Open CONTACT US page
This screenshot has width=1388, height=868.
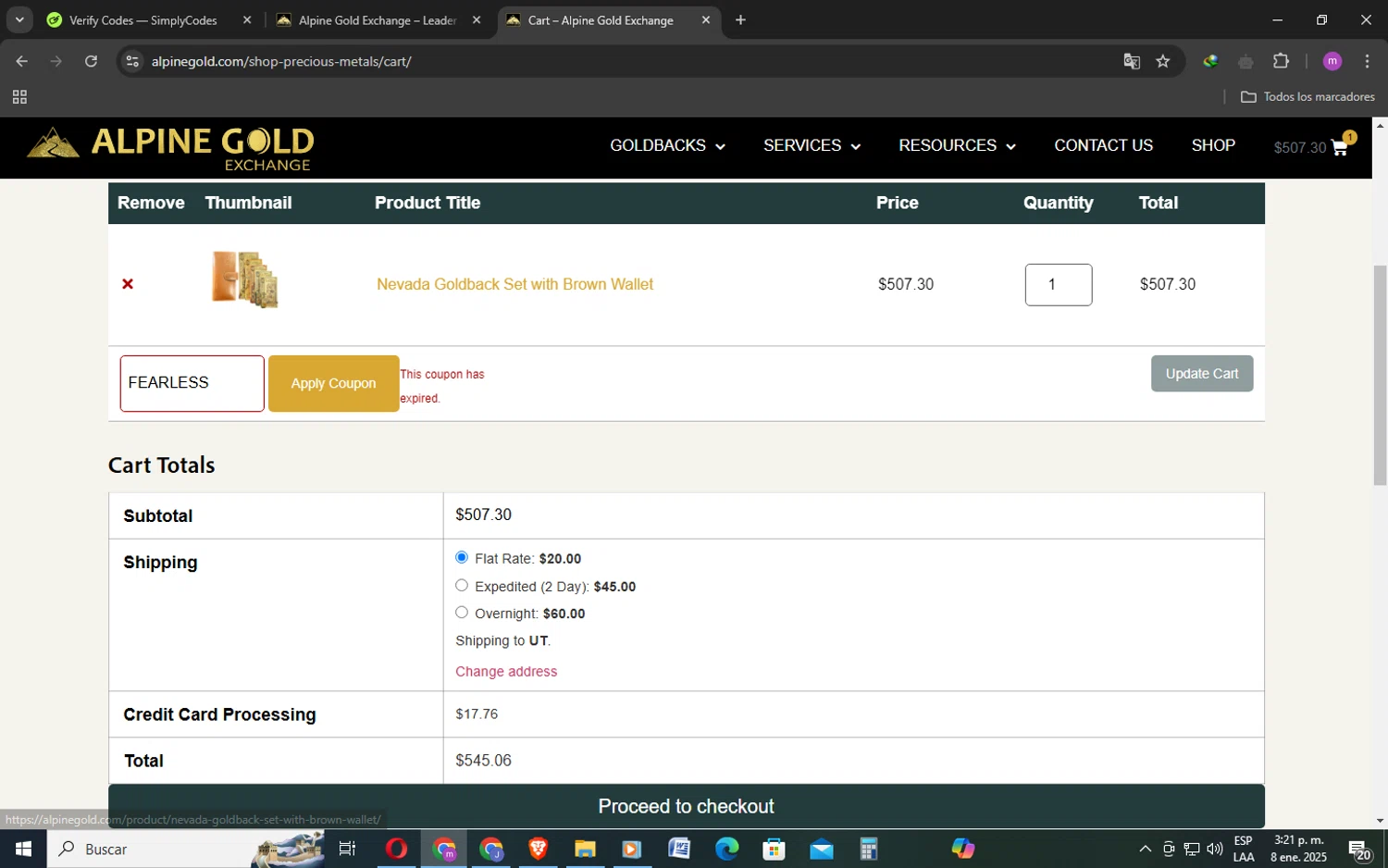pos(1103,145)
